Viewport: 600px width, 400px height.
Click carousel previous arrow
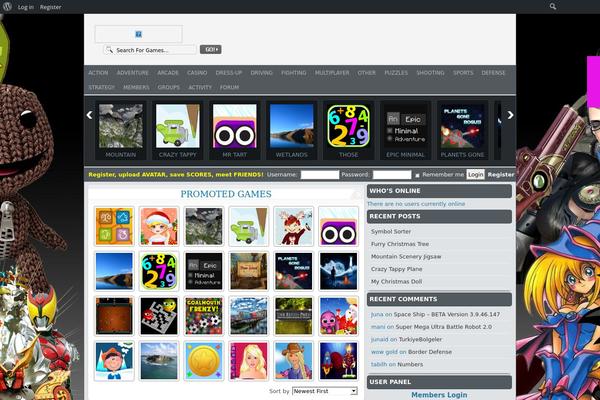90,115
